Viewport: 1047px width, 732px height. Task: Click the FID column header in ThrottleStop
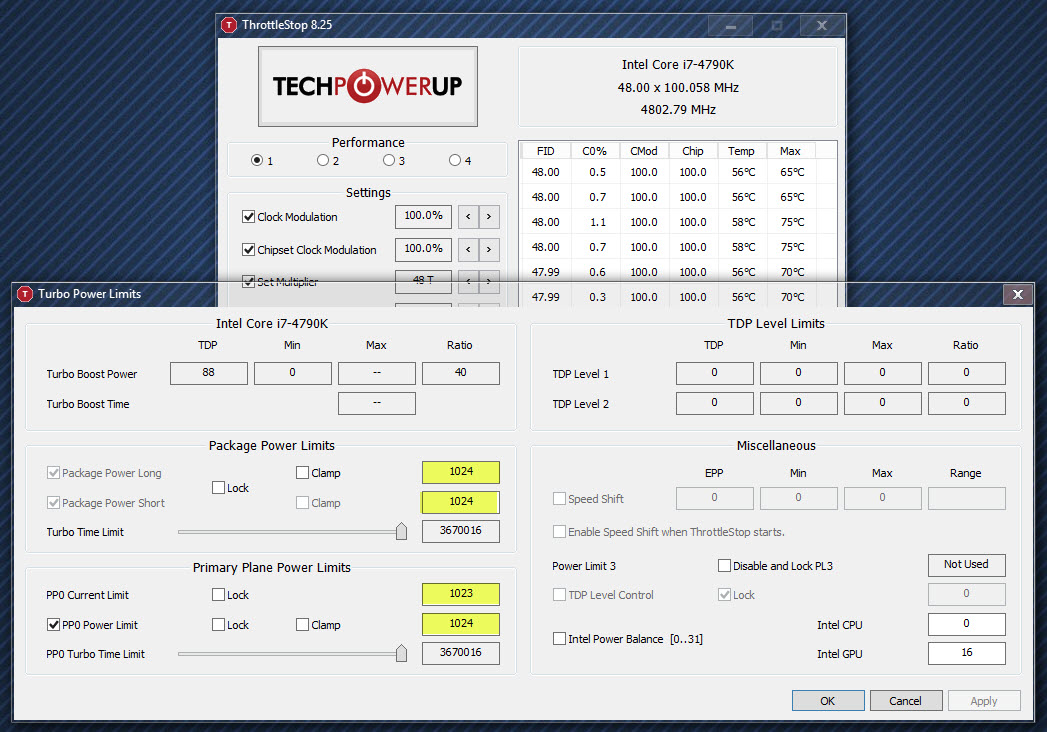point(546,151)
